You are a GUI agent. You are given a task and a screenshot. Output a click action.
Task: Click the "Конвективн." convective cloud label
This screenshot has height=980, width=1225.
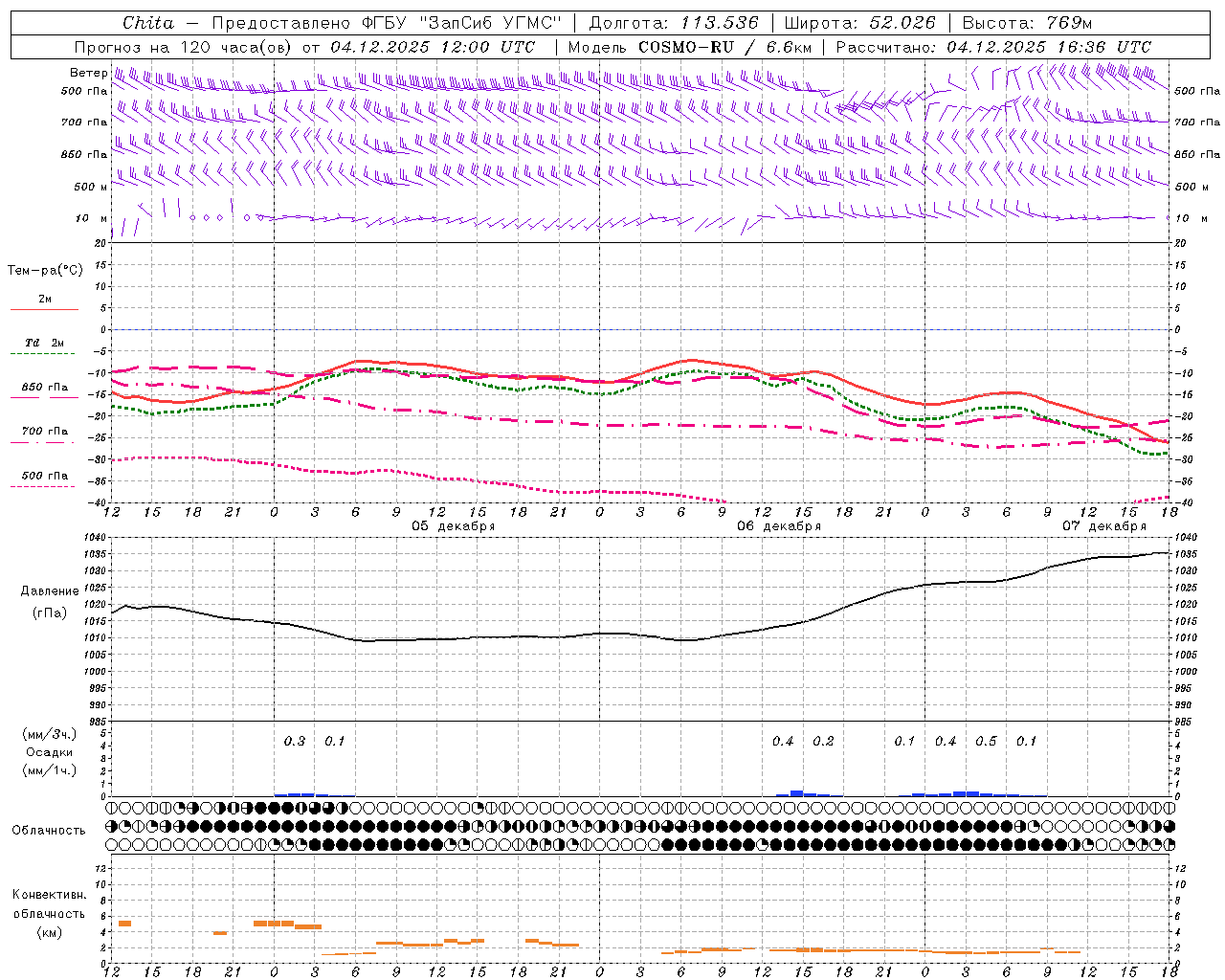coord(50,895)
